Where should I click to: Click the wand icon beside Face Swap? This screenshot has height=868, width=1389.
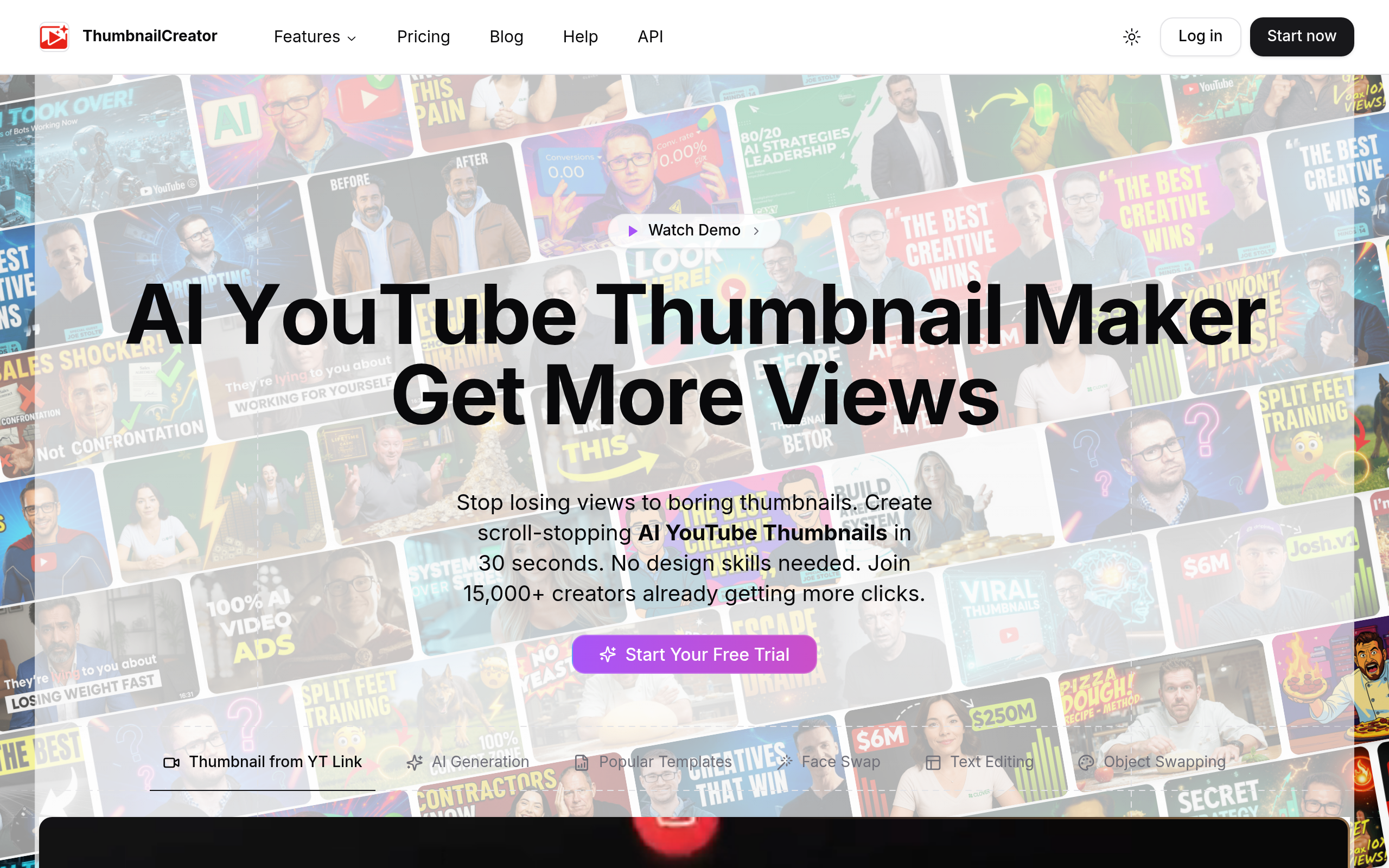coord(785,762)
